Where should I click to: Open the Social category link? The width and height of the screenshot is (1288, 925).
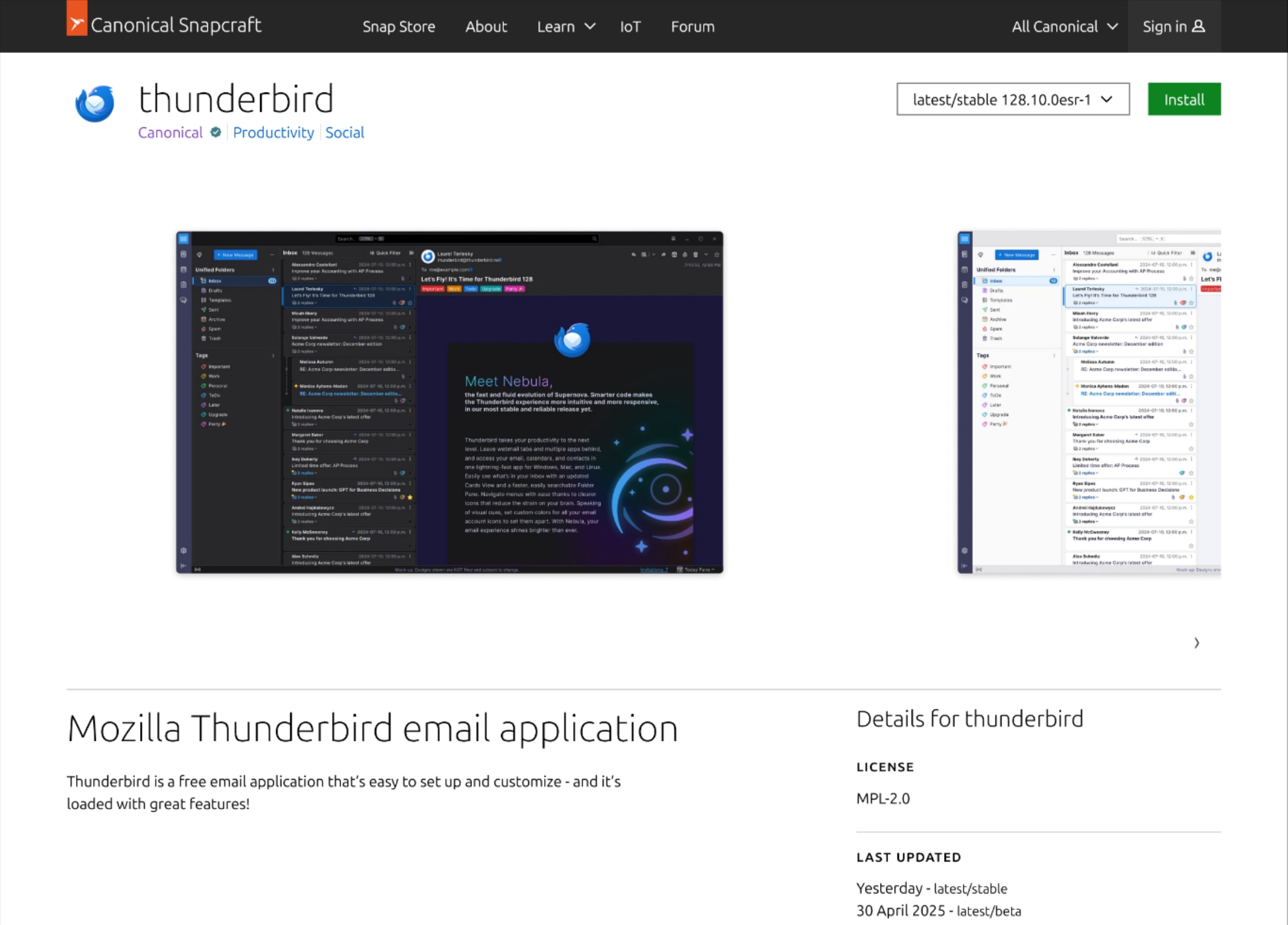click(x=345, y=133)
